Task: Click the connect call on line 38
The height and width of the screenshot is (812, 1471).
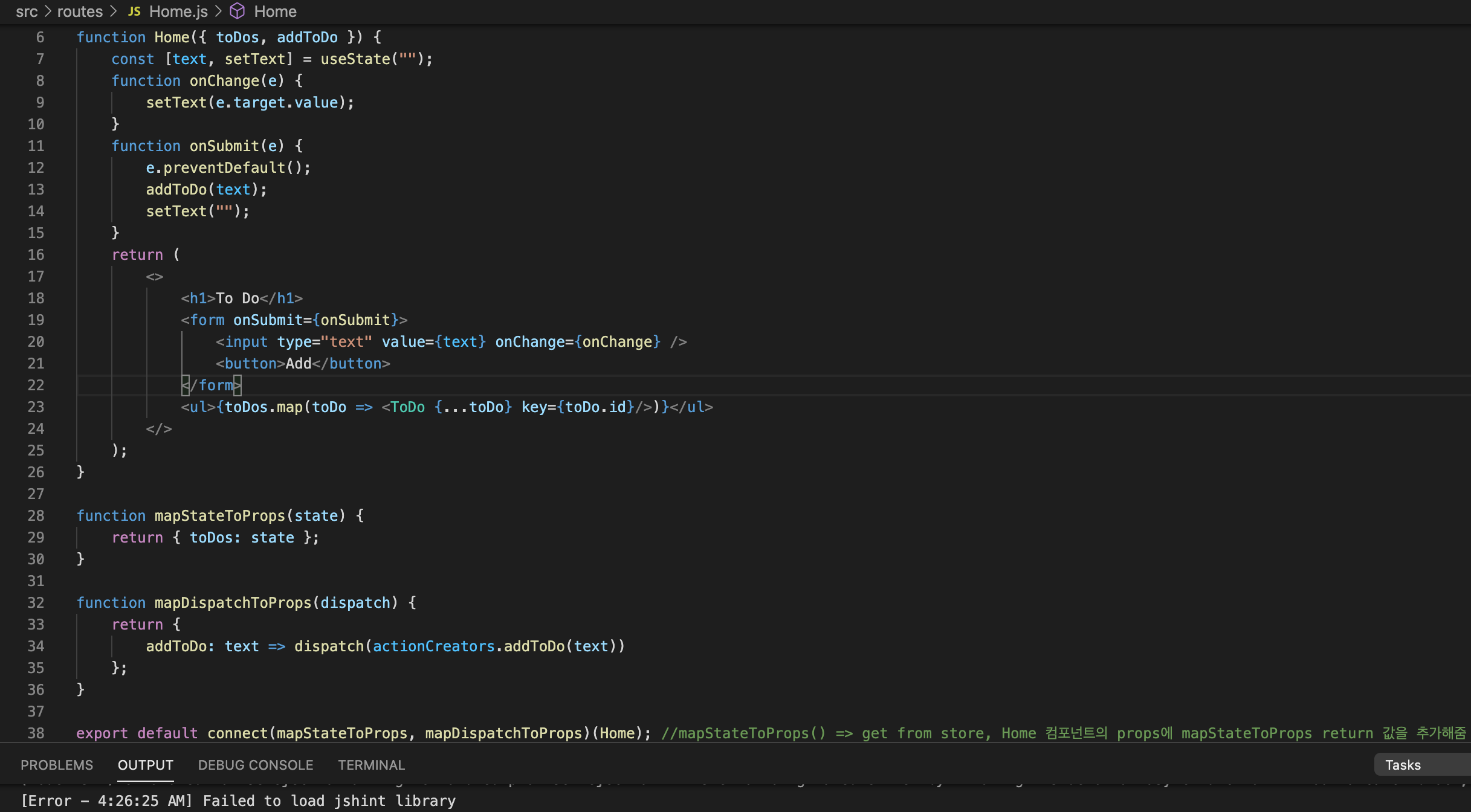Action: [237, 733]
